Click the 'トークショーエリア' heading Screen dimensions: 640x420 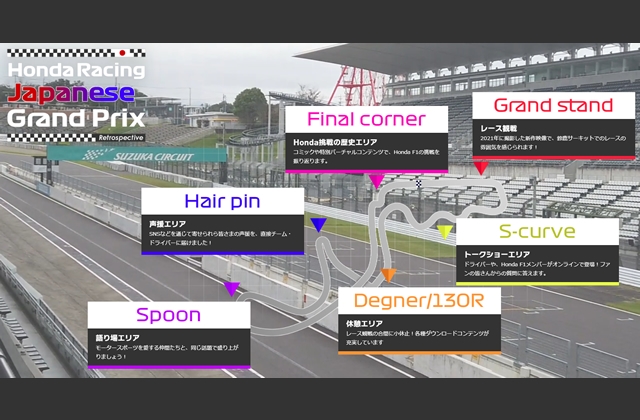point(497,255)
